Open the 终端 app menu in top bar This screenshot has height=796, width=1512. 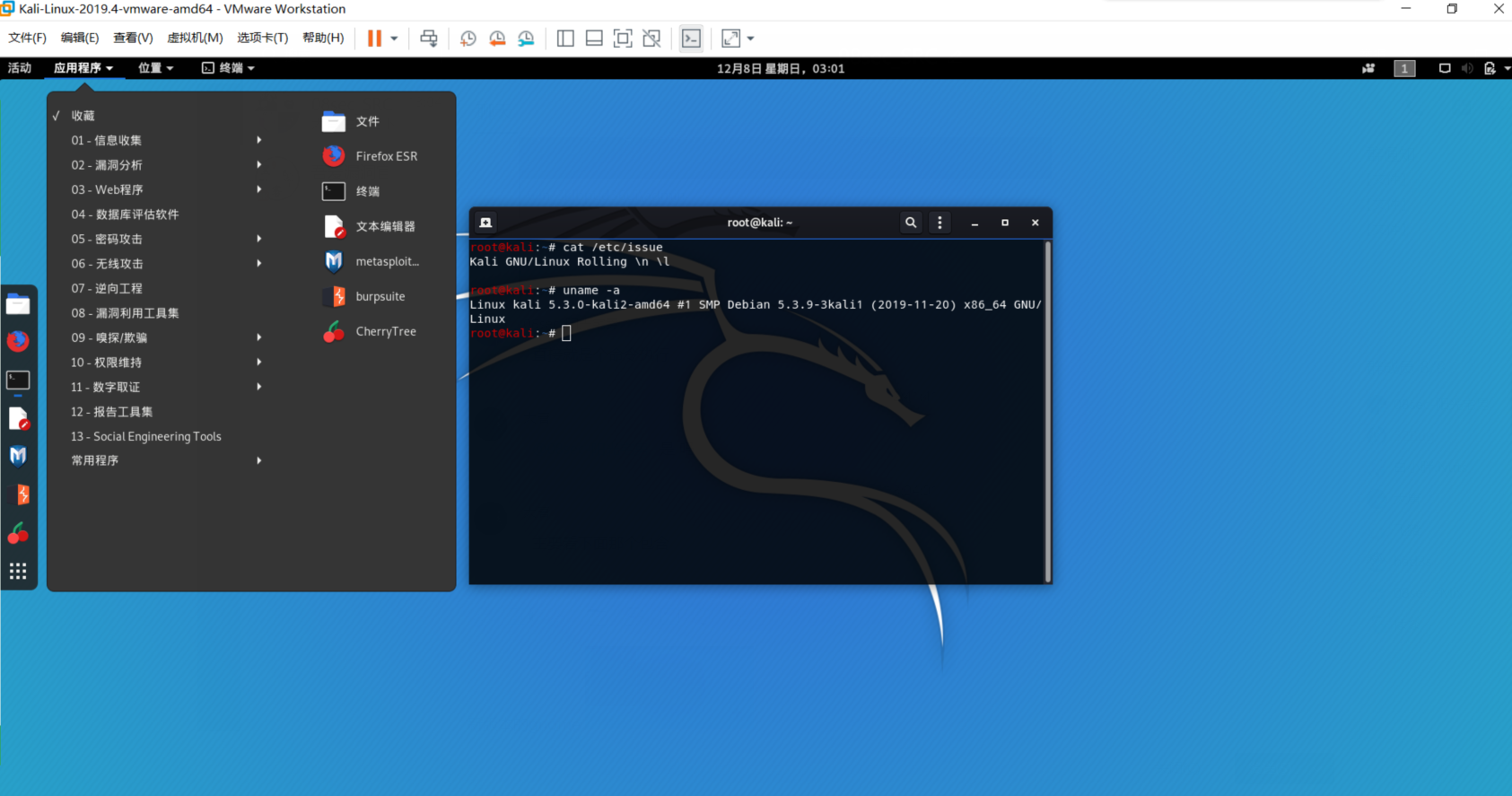pyautogui.click(x=228, y=68)
